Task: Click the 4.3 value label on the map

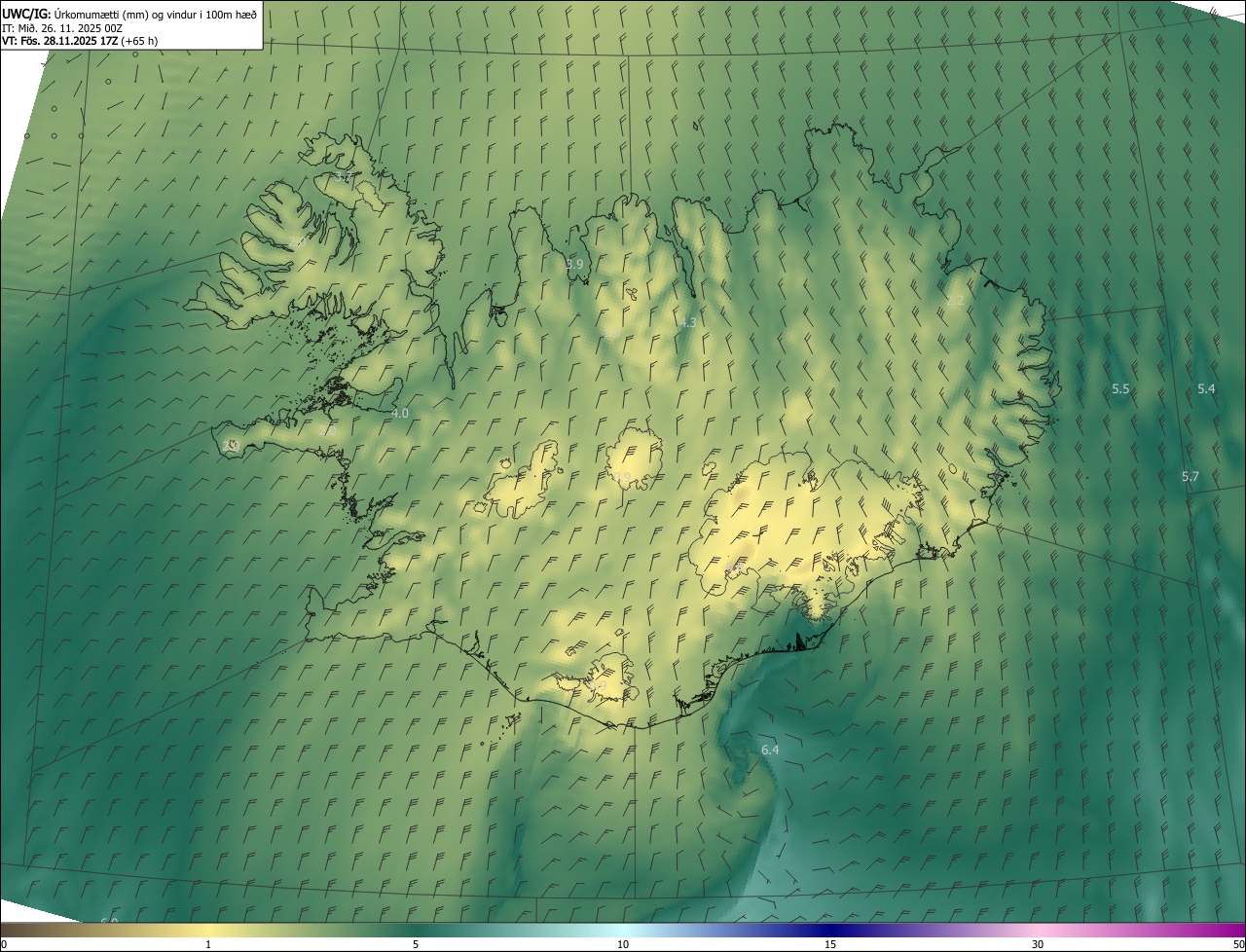Action: (x=687, y=322)
